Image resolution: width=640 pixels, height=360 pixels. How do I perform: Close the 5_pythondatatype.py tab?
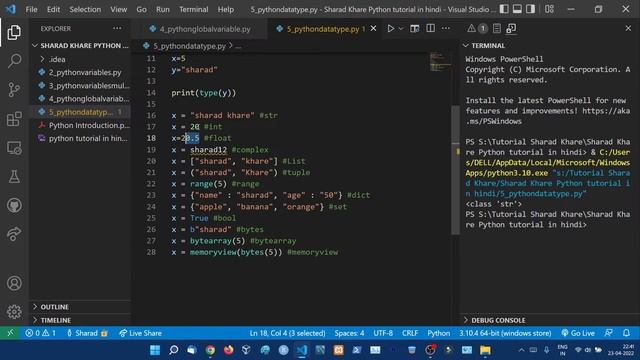tap(373, 29)
